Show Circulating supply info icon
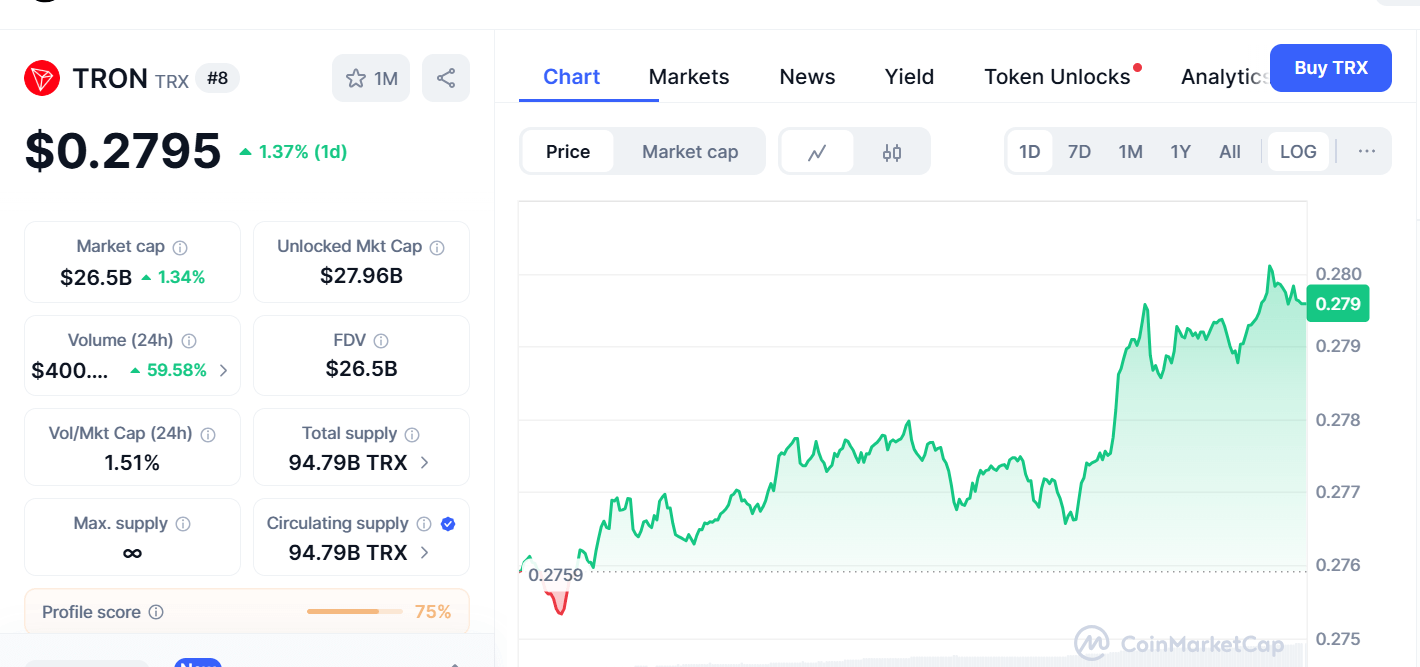This screenshot has height=667, width=1420. tap(424, 524)
